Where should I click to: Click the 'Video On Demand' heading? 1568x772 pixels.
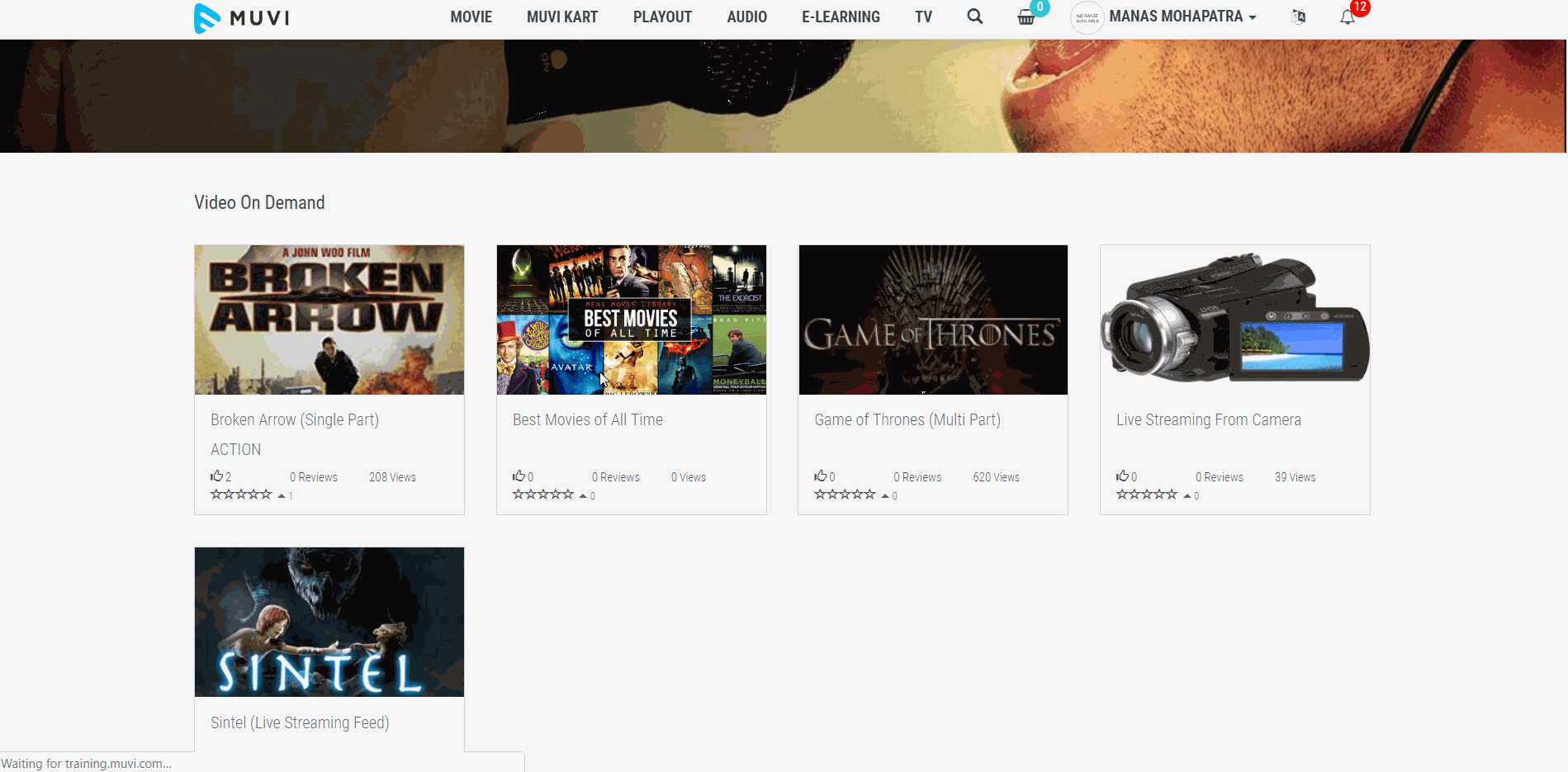click(x=259, y=202)
